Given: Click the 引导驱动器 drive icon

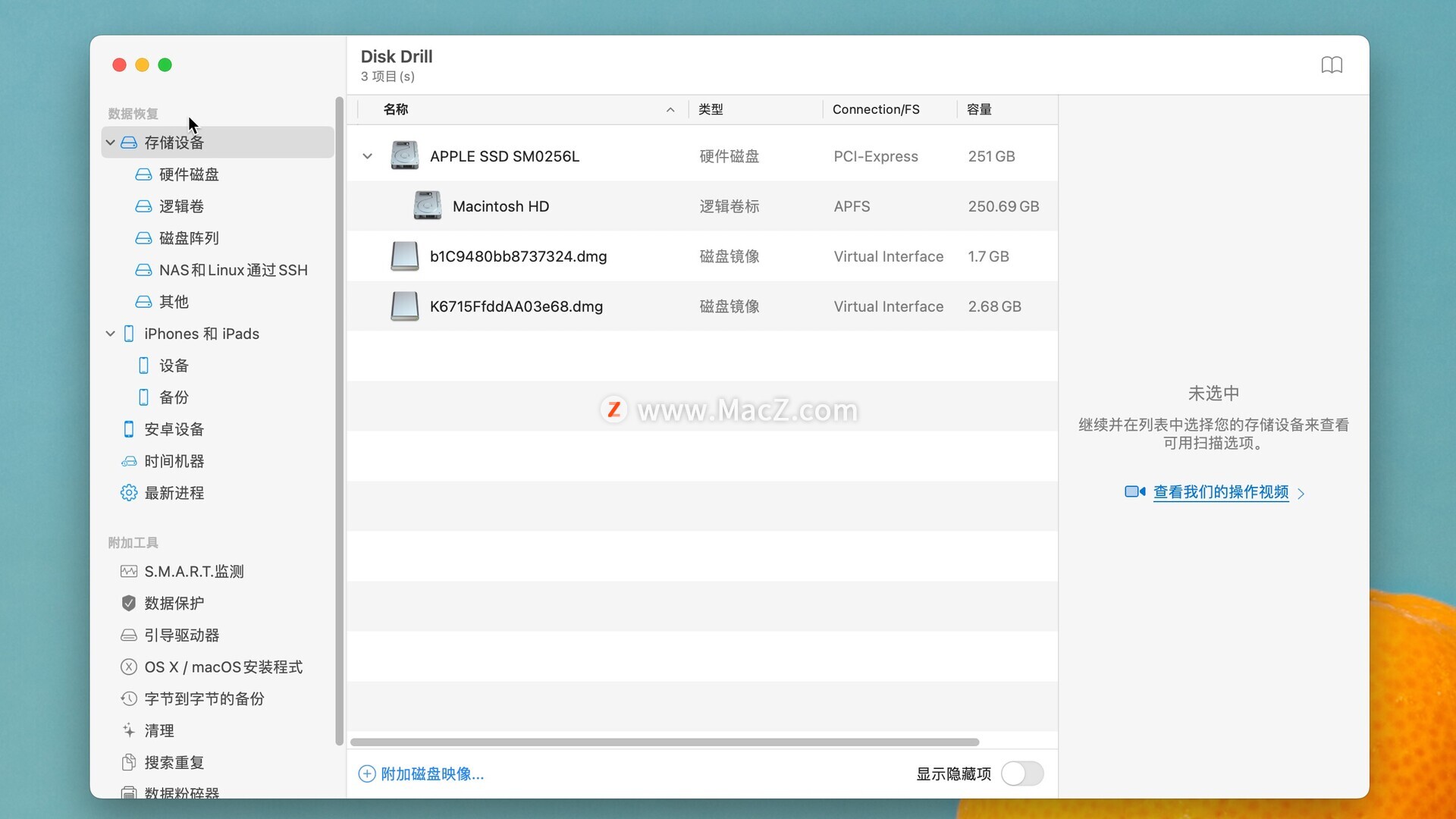Looking at the screenshot, I should tap(129, 635).
